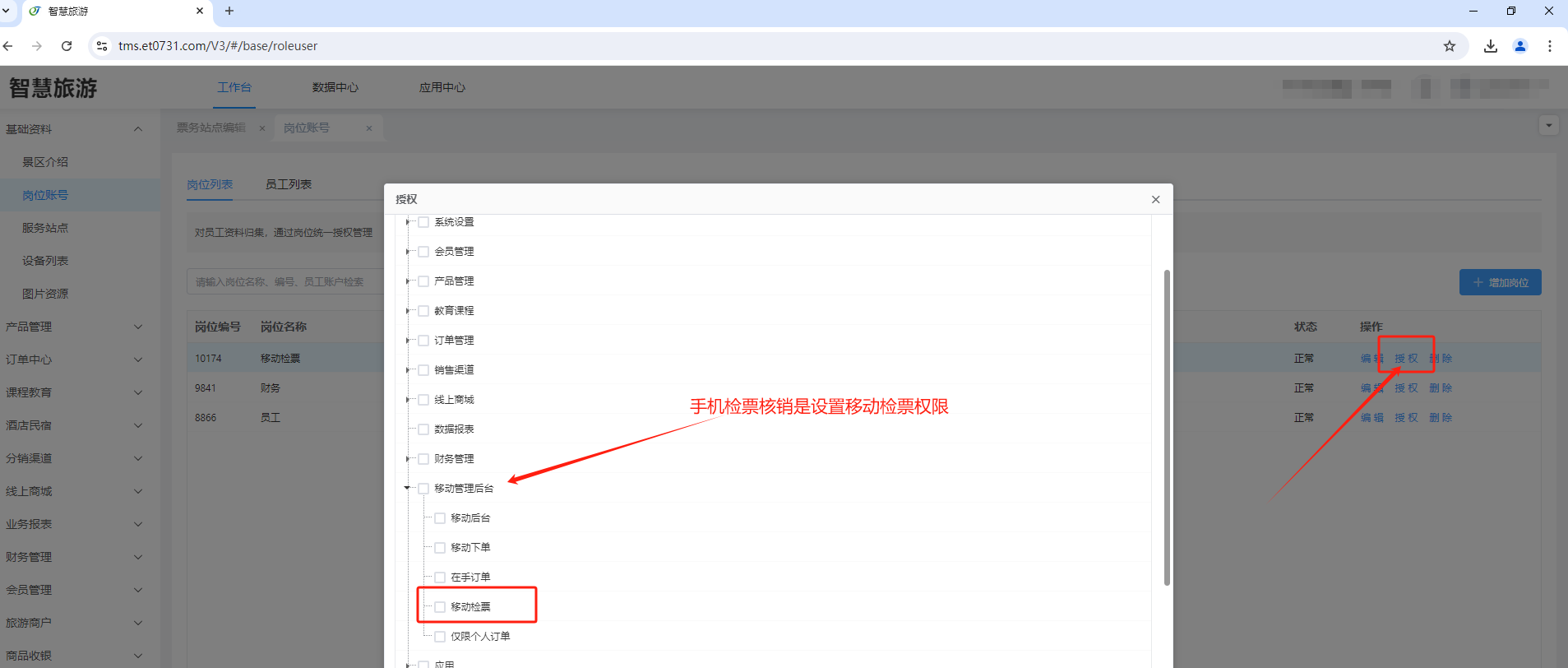Open the browser profile icon
1568x668 pixels.
1519,46
